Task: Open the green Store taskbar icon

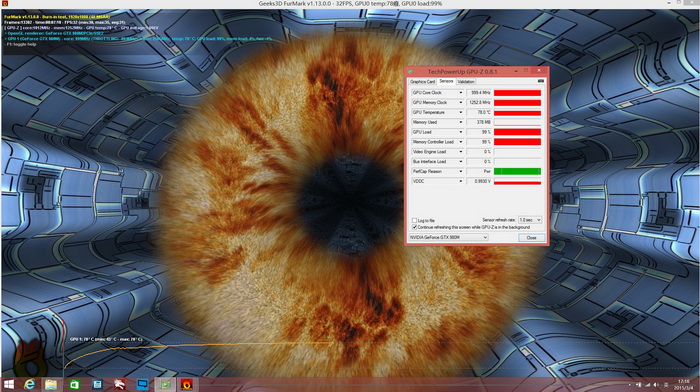Action: tap(74, 384)
